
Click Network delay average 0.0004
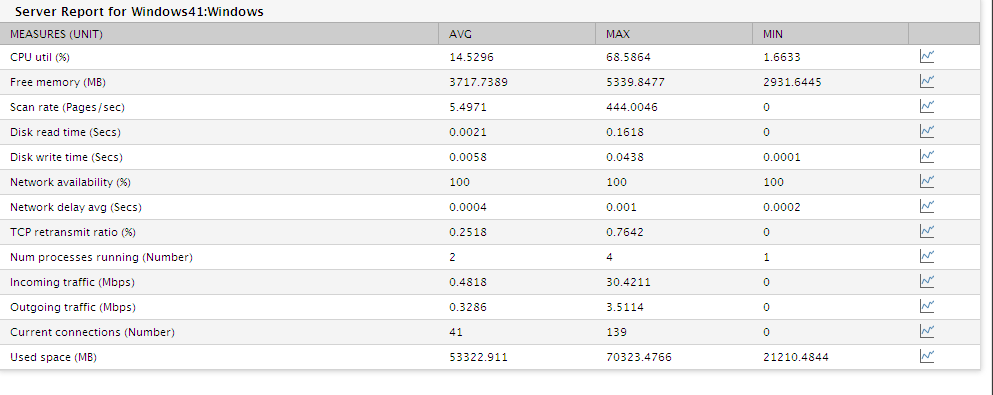click(x=468, y=207)
